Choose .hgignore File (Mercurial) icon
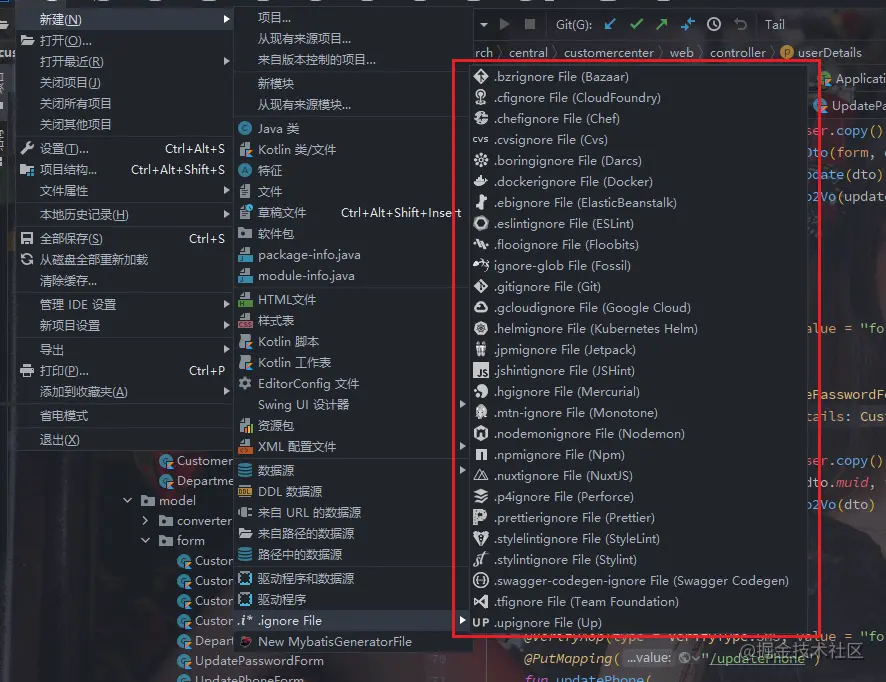 pyautogui.click(x=481, y=392)
